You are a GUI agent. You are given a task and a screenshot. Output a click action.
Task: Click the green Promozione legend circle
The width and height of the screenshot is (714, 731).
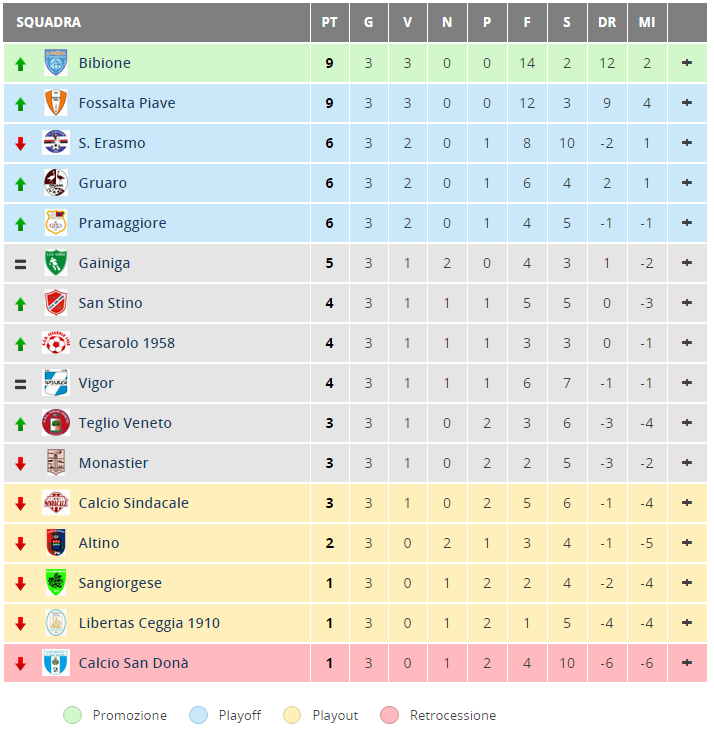(x=72, y=715)
